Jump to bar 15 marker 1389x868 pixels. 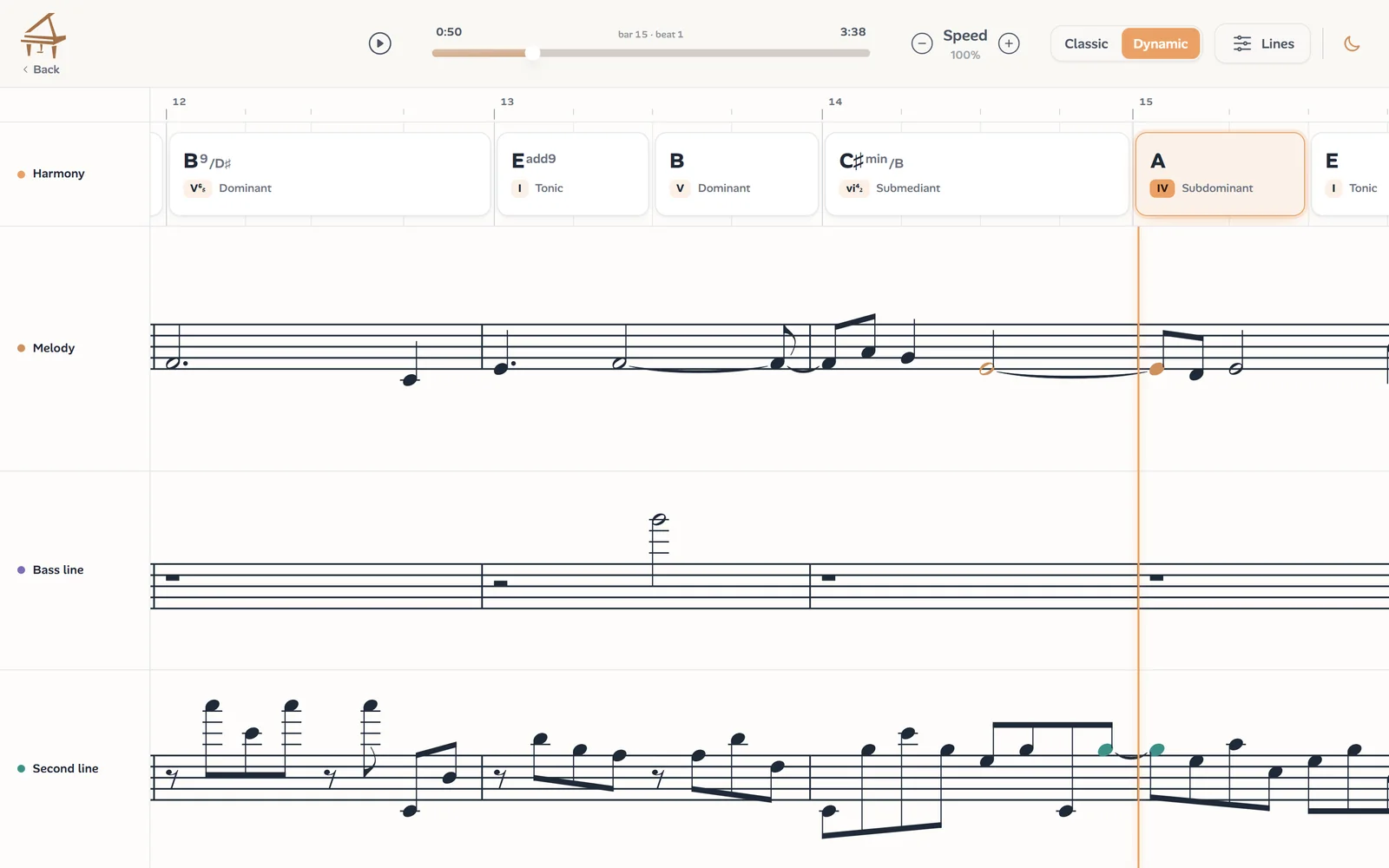click(x=1146, y=102)
